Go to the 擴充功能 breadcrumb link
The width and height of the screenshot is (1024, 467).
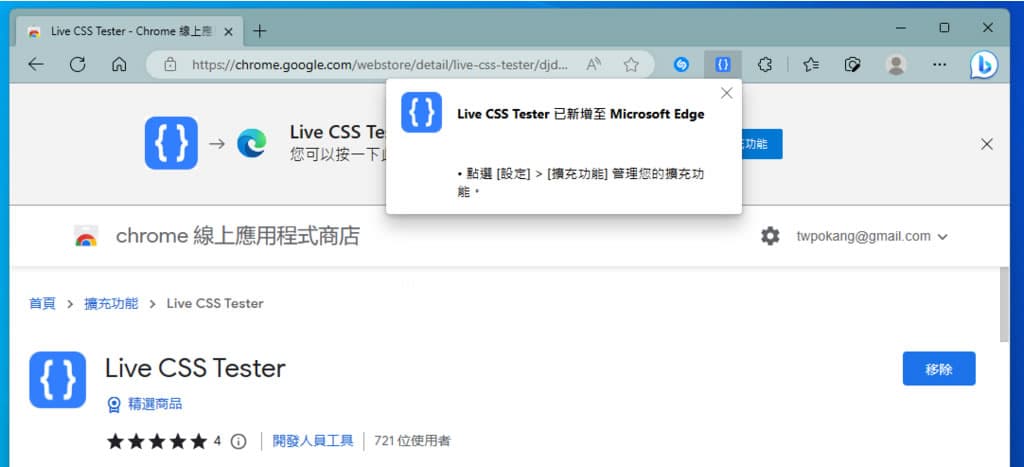(x=111, y=304)
